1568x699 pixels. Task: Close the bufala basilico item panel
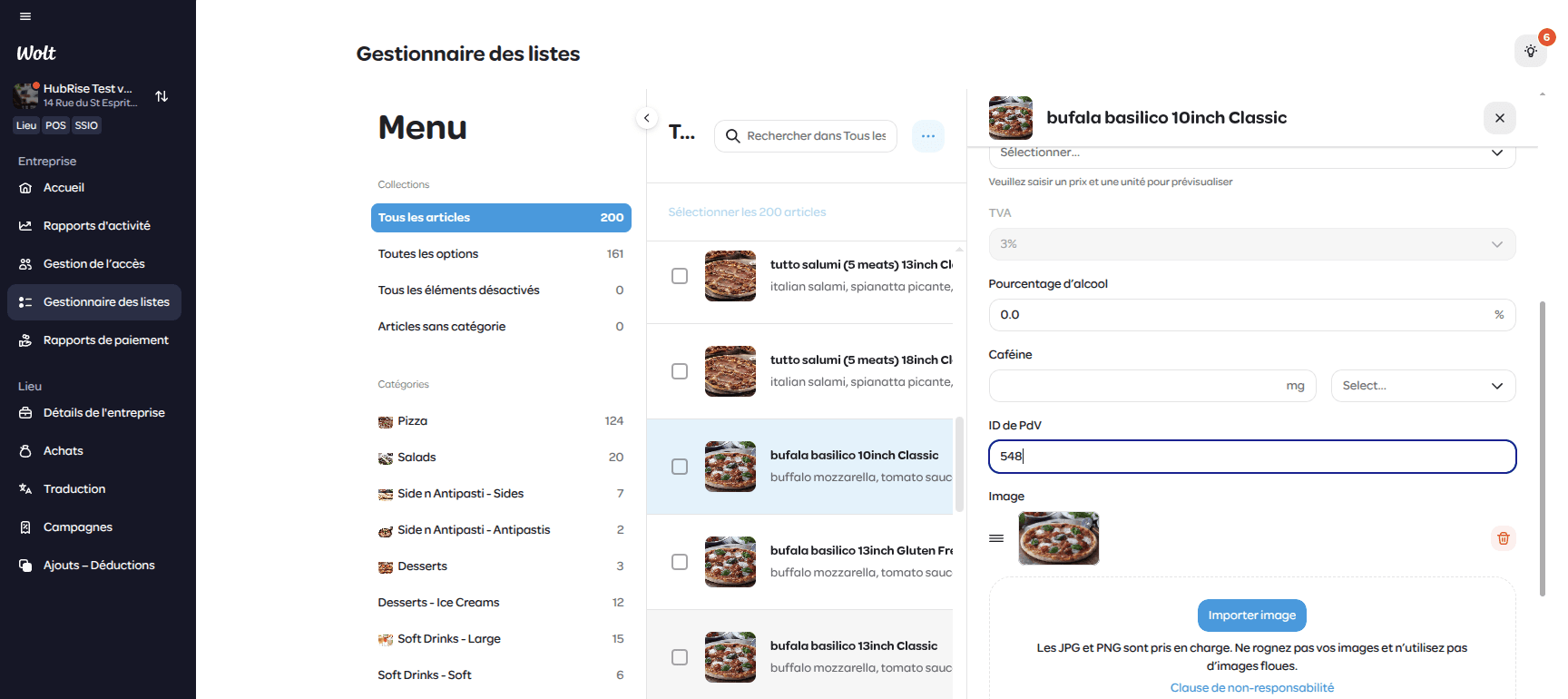(x=1499, y=118)
